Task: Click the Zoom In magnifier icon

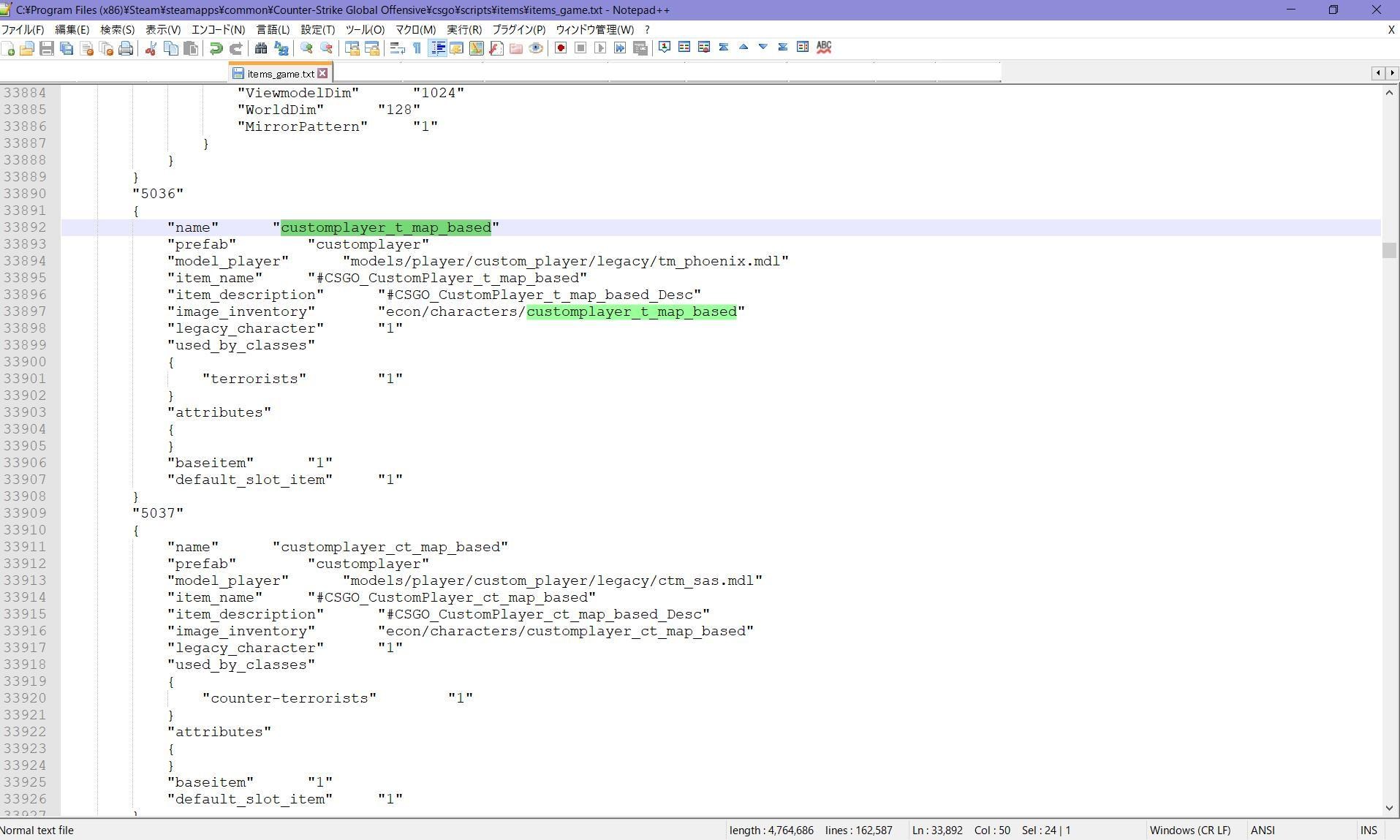Action: (x=306, y=48)
